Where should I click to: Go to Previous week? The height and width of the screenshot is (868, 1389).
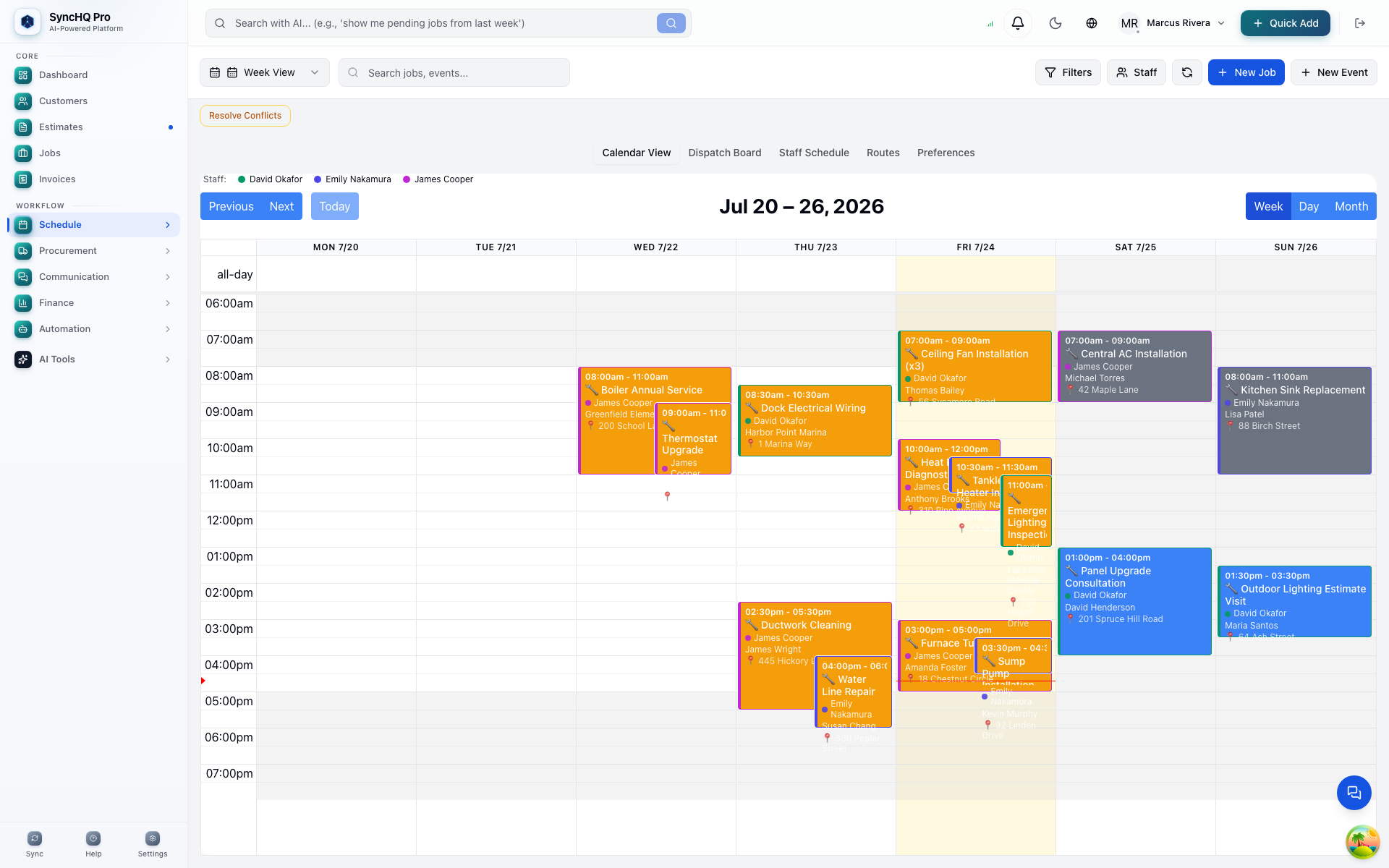click(231, 206)
